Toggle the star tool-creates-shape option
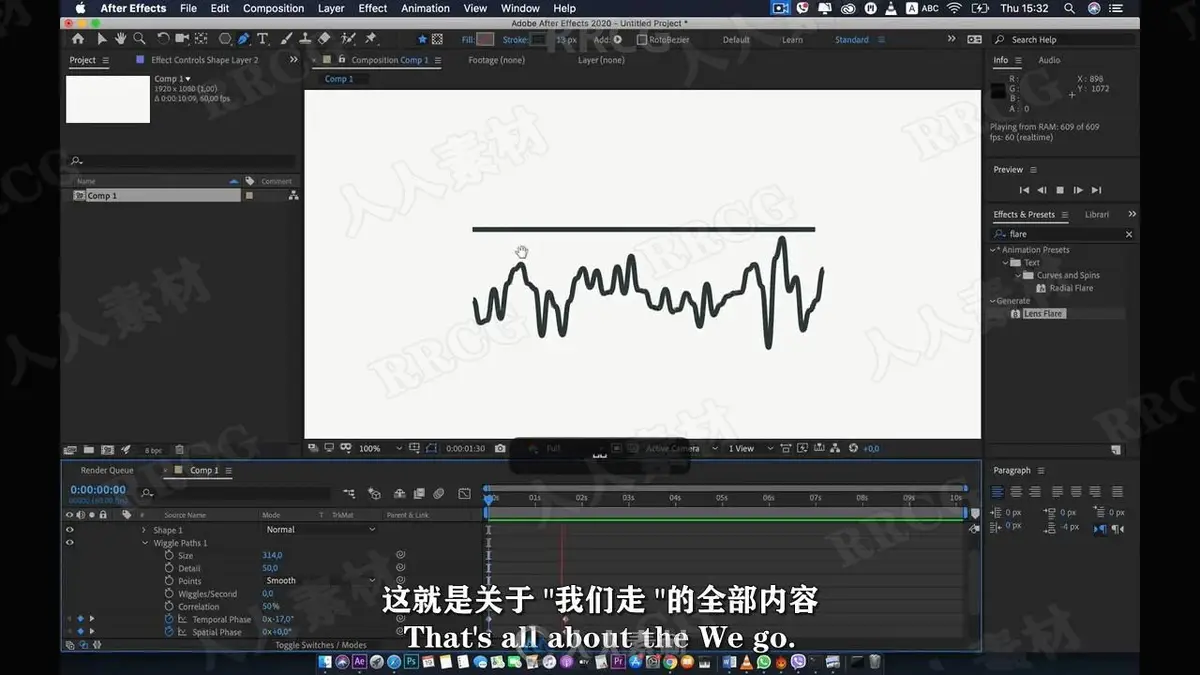1200x675 pixels. pos(422,39)
